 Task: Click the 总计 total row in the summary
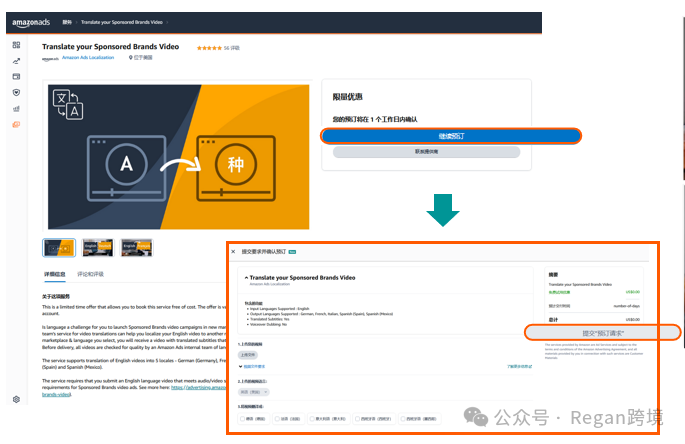tap(594, 320)
